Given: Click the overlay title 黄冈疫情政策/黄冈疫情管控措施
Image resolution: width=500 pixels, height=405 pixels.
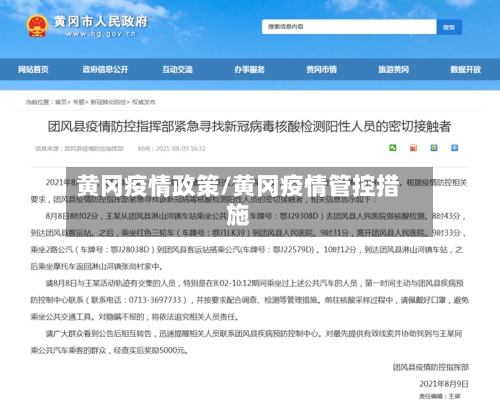Looking at the screenshot, I should 238,199.
